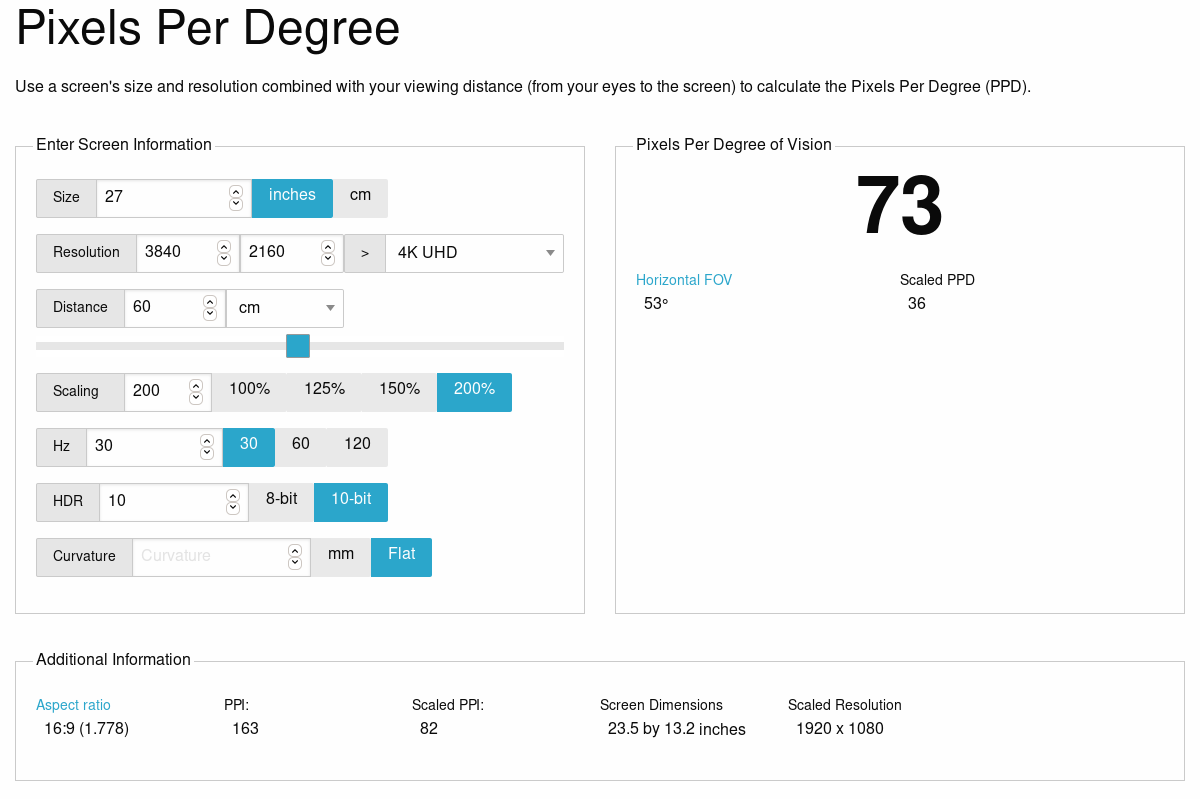Screen dimensions: 1200x799
Task: Click the Curvature field's up stepper arrow
Action: [x=295, y=551]
